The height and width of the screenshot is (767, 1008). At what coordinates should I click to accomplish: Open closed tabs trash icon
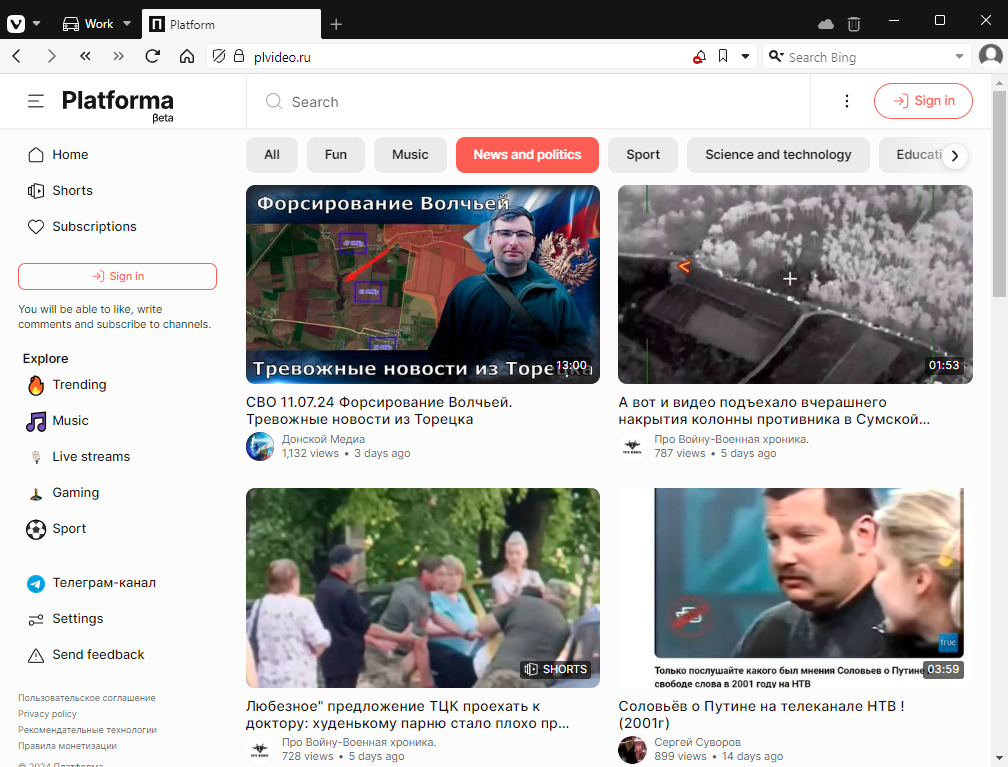click(854, 24)
